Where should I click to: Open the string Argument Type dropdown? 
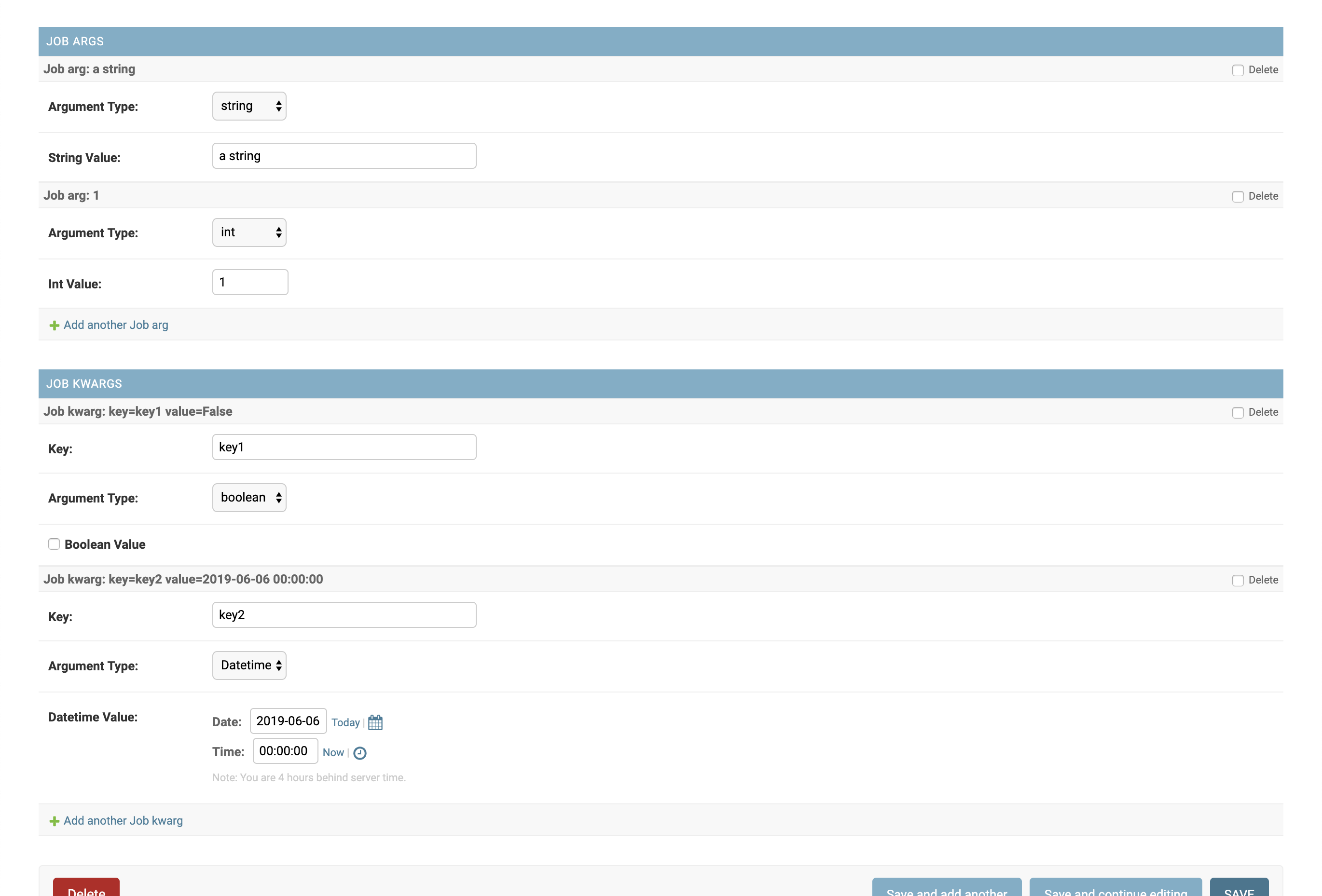[249, 106]
